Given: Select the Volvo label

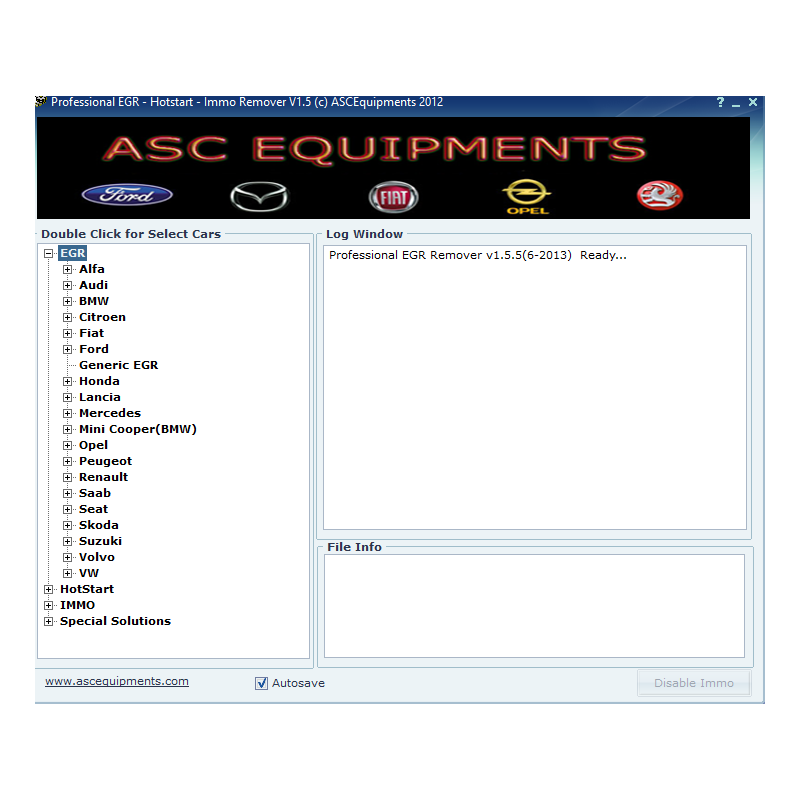Looking at the screenshot, I should 96,557.
